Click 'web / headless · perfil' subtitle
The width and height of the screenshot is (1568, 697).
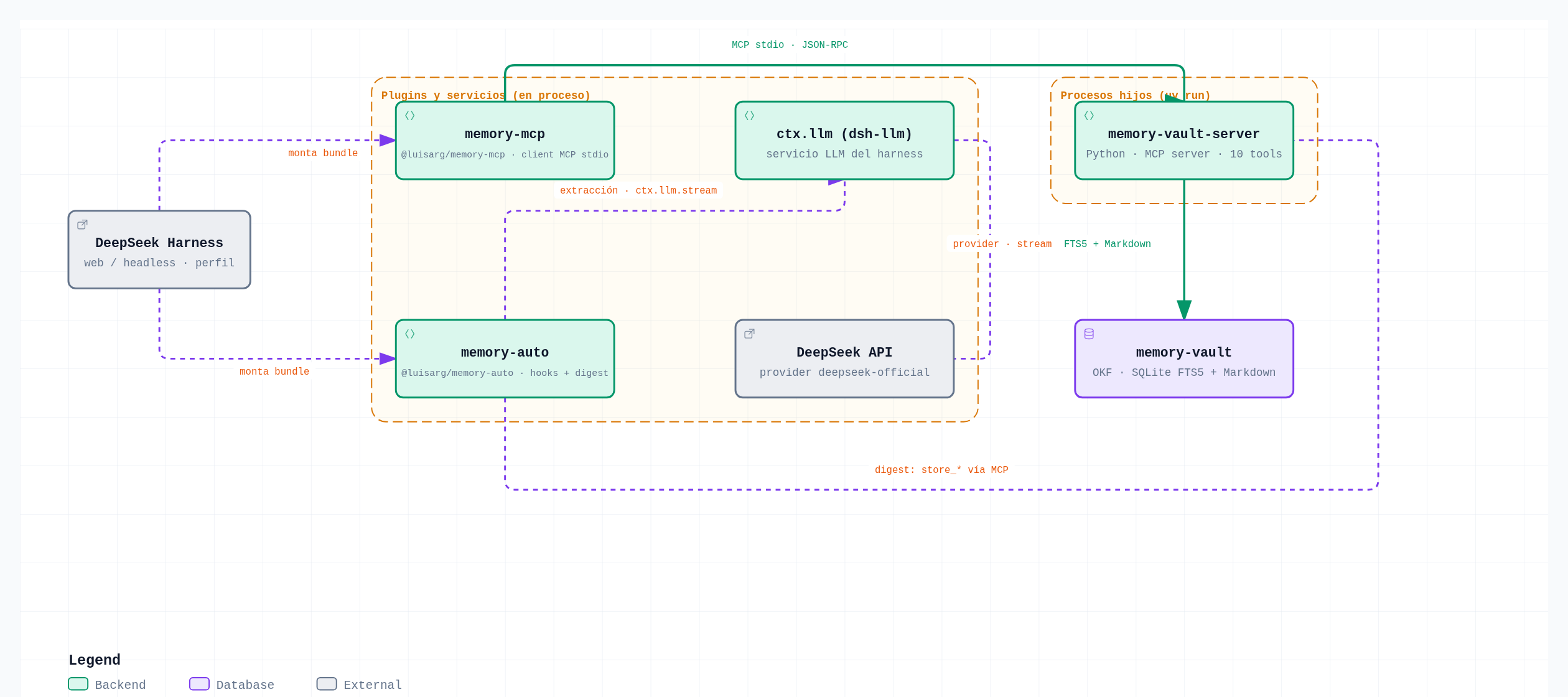pos(159,263)
